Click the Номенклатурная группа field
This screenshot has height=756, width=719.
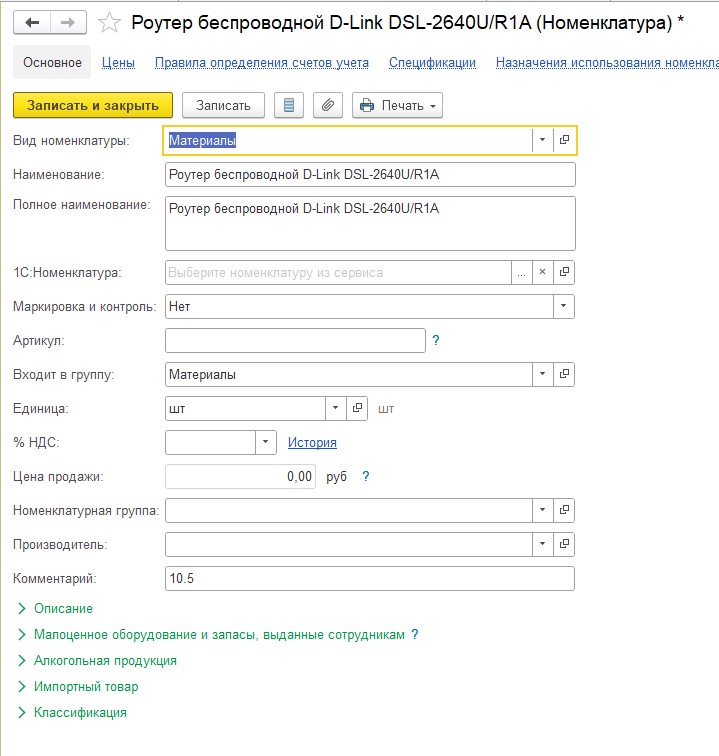[x=349, y=510]
